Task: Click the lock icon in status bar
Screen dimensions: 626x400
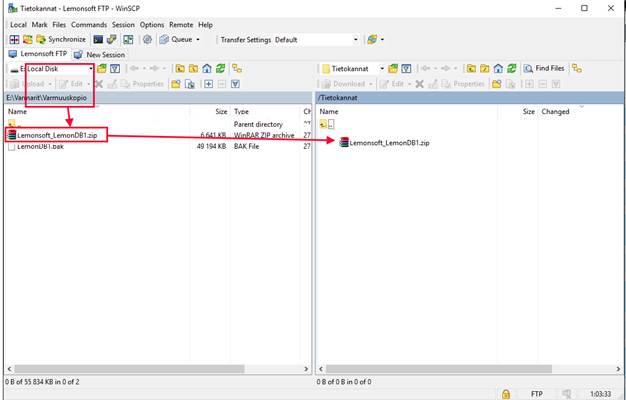Action: pos(506,394)
